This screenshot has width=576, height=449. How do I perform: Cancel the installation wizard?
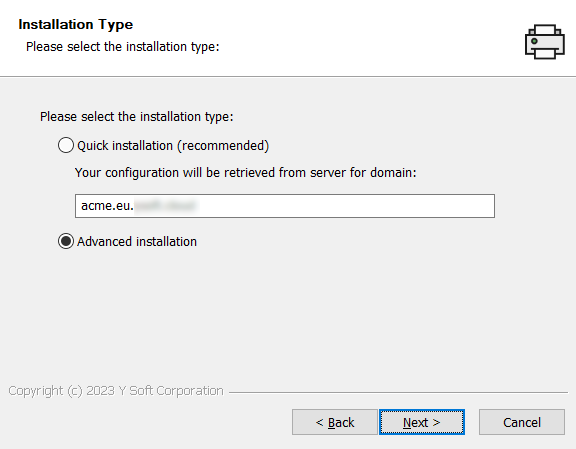522,422
